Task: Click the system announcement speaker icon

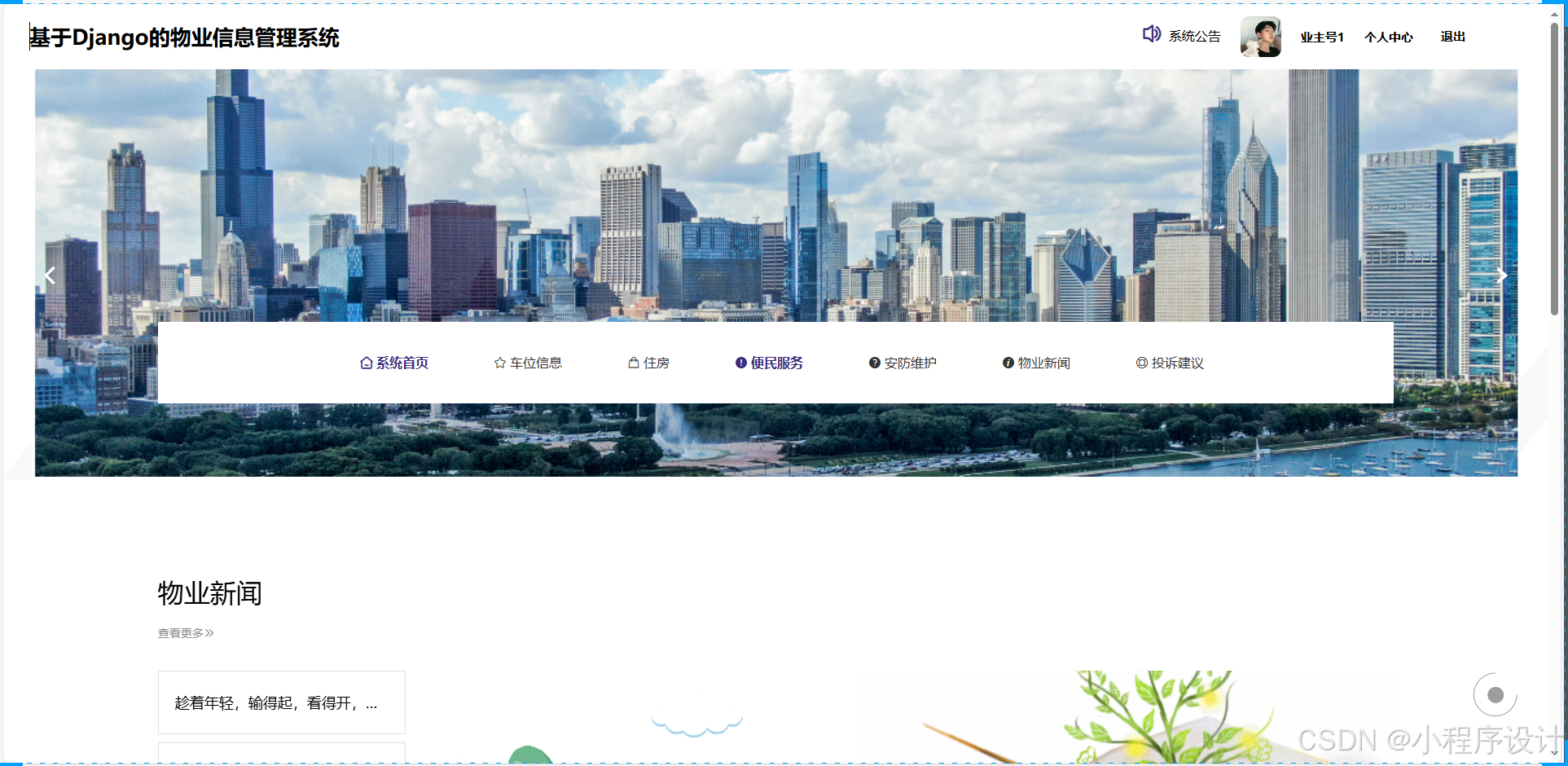Action: [x=1151, y=34]
